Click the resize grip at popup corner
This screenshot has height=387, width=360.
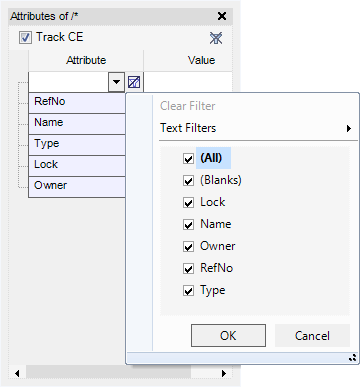[353, 358]
